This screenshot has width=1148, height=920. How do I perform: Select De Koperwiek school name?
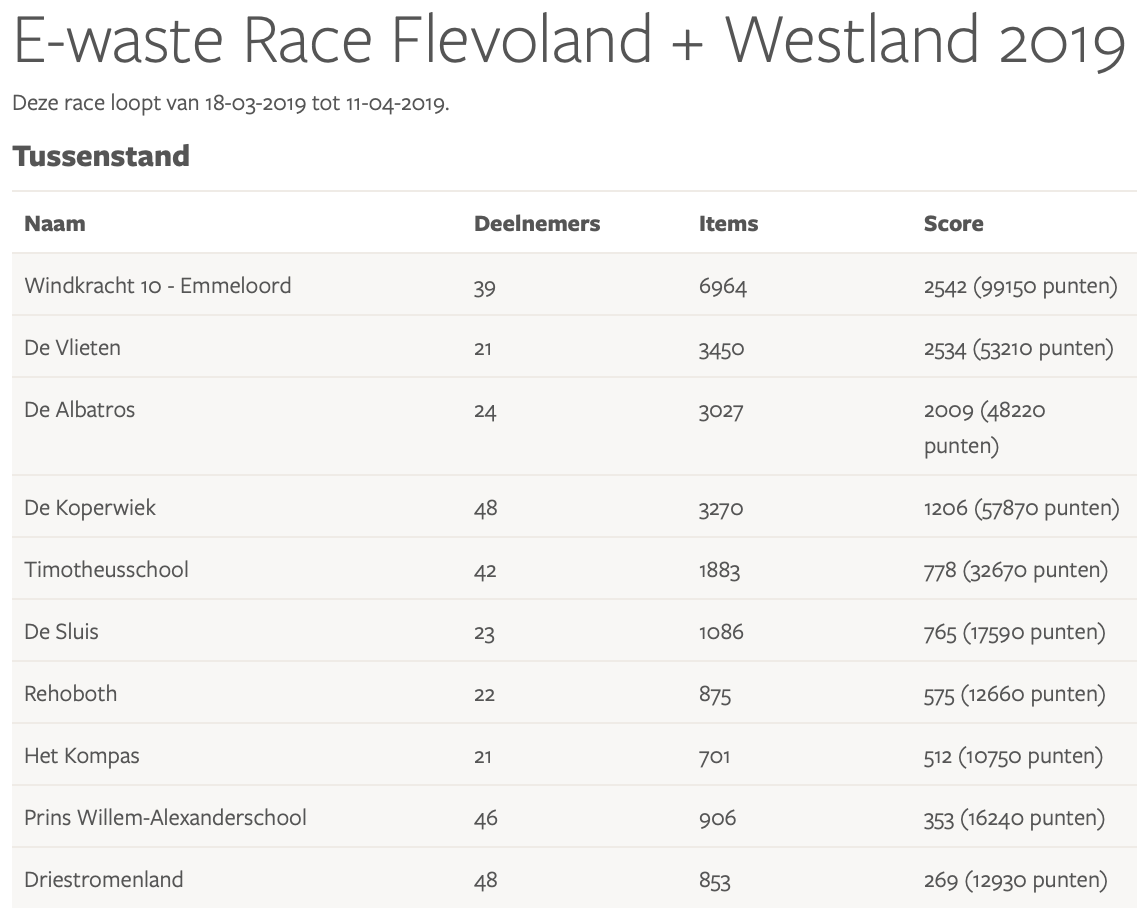(90, 508)
